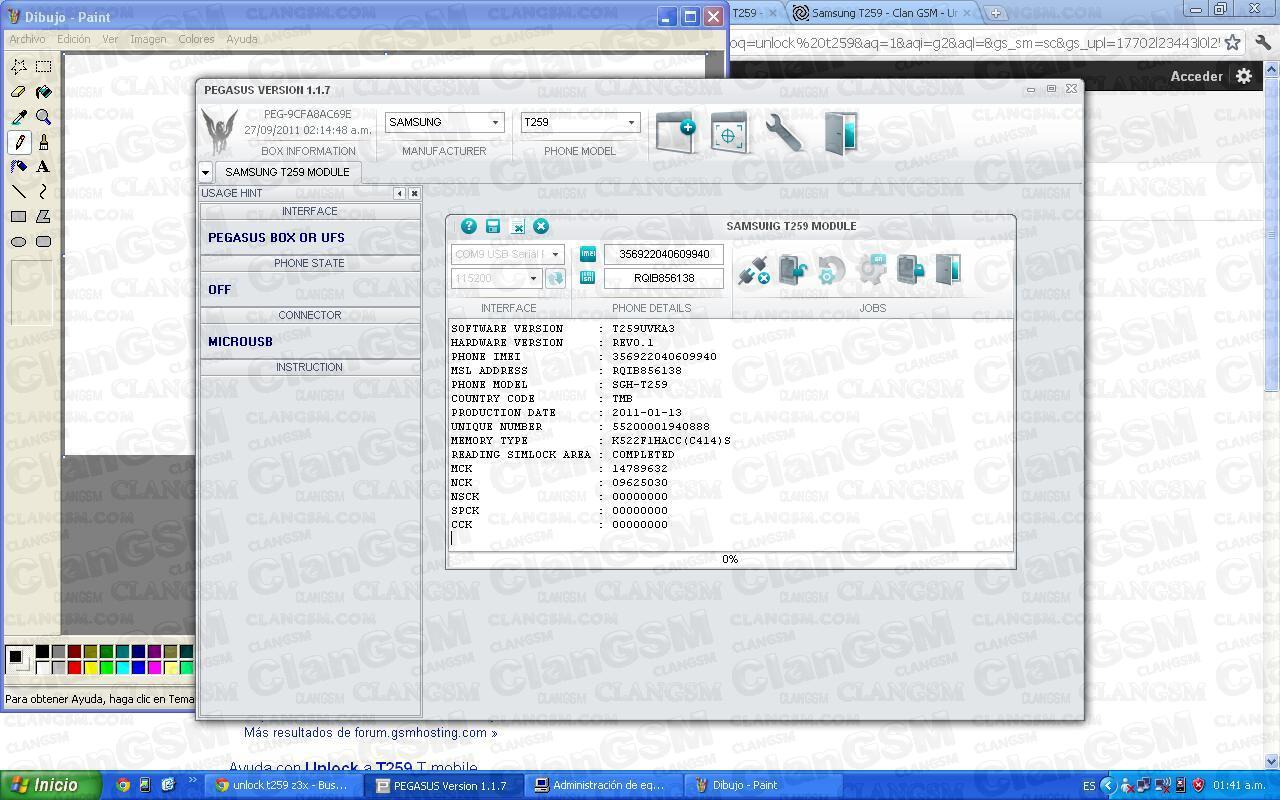Open the T259 phone model dropdown
This screenshot has width=1280, height=800.
[631, 122]
